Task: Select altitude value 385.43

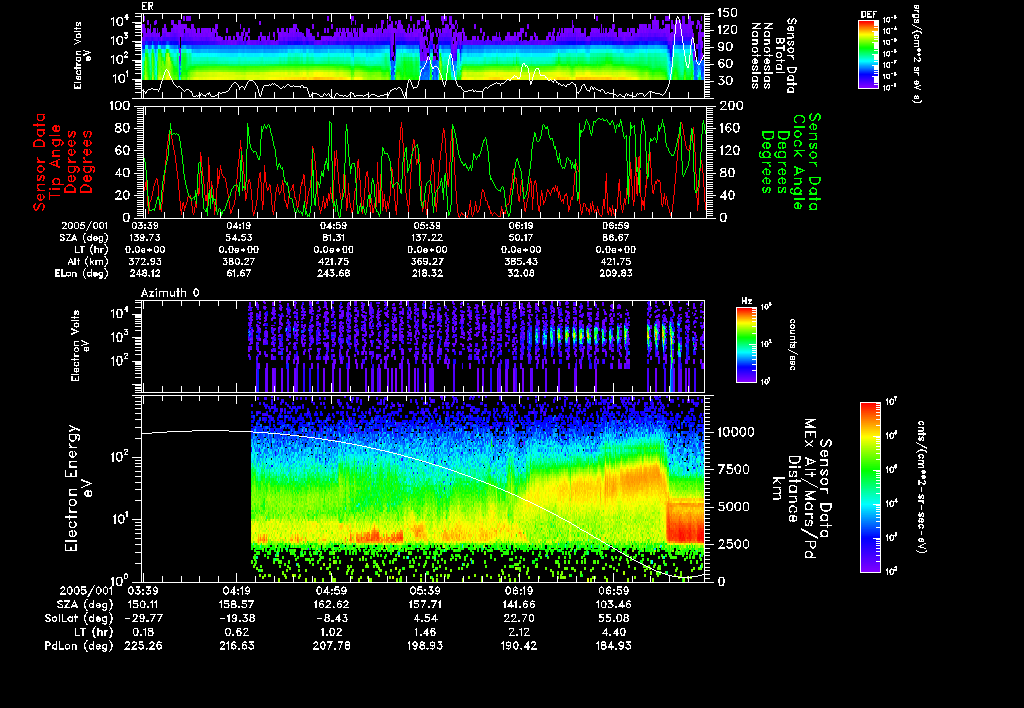Action: pyautogui.click(x=521, y=261)
